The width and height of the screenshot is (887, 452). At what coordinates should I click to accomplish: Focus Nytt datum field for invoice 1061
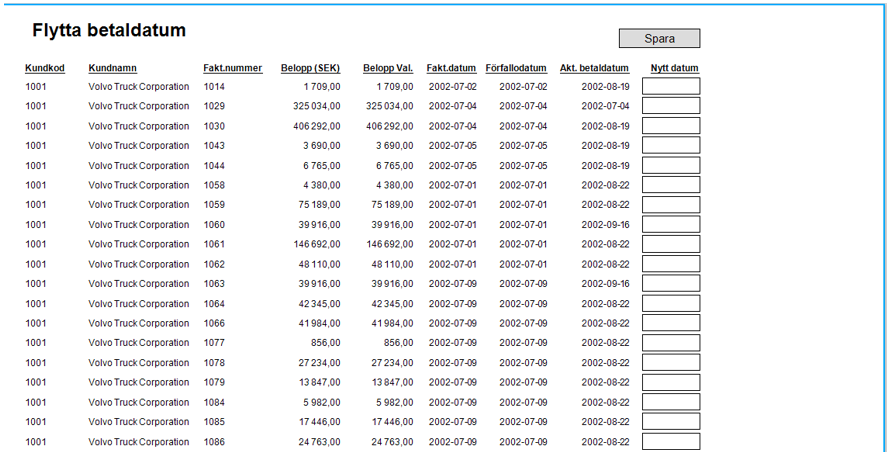pyautogui.click(x=671, y=244)
